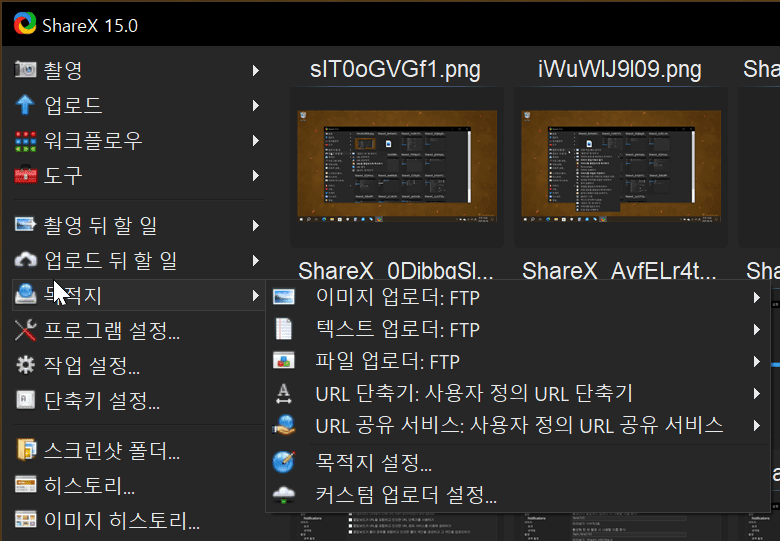The image size is (780, 541).
Task: Open 목적지 설정... in the submenu
Action: click(518, 462)
